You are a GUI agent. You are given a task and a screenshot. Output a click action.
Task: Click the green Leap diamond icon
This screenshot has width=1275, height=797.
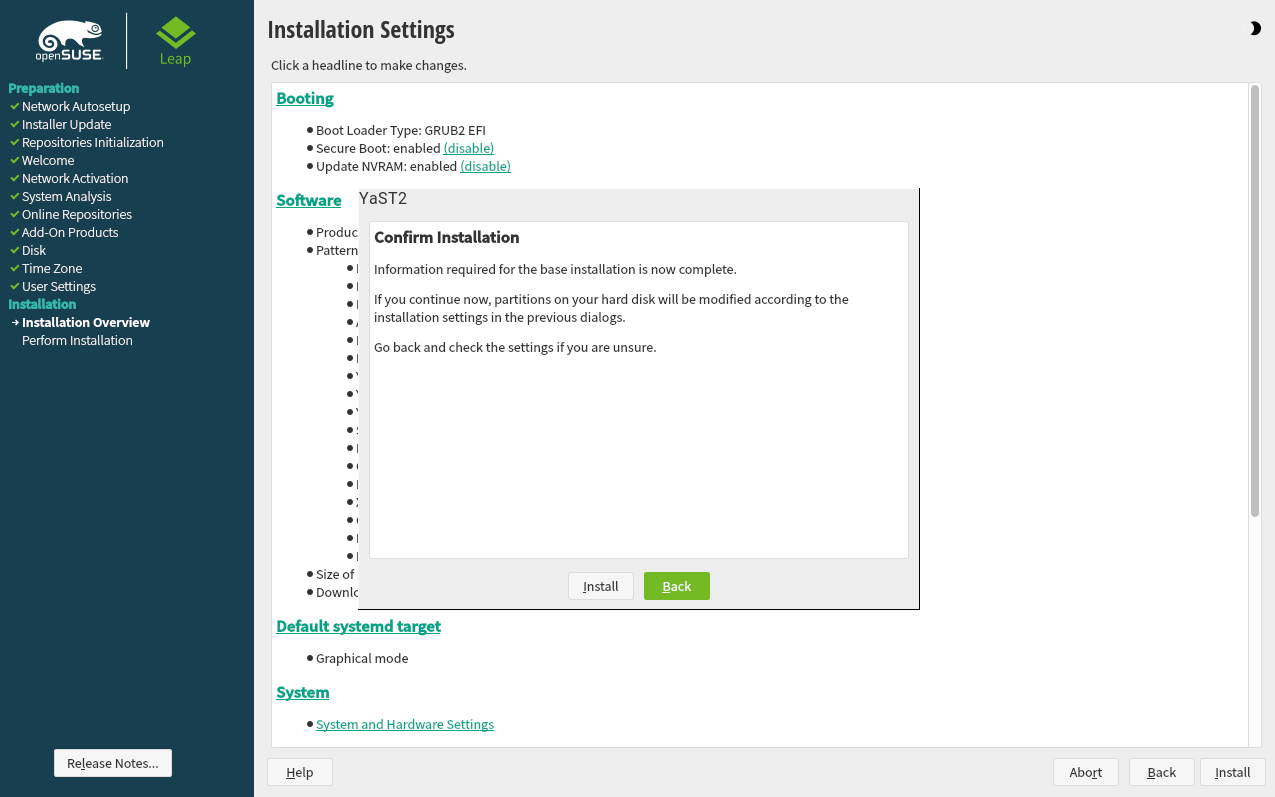pos(175,33)
